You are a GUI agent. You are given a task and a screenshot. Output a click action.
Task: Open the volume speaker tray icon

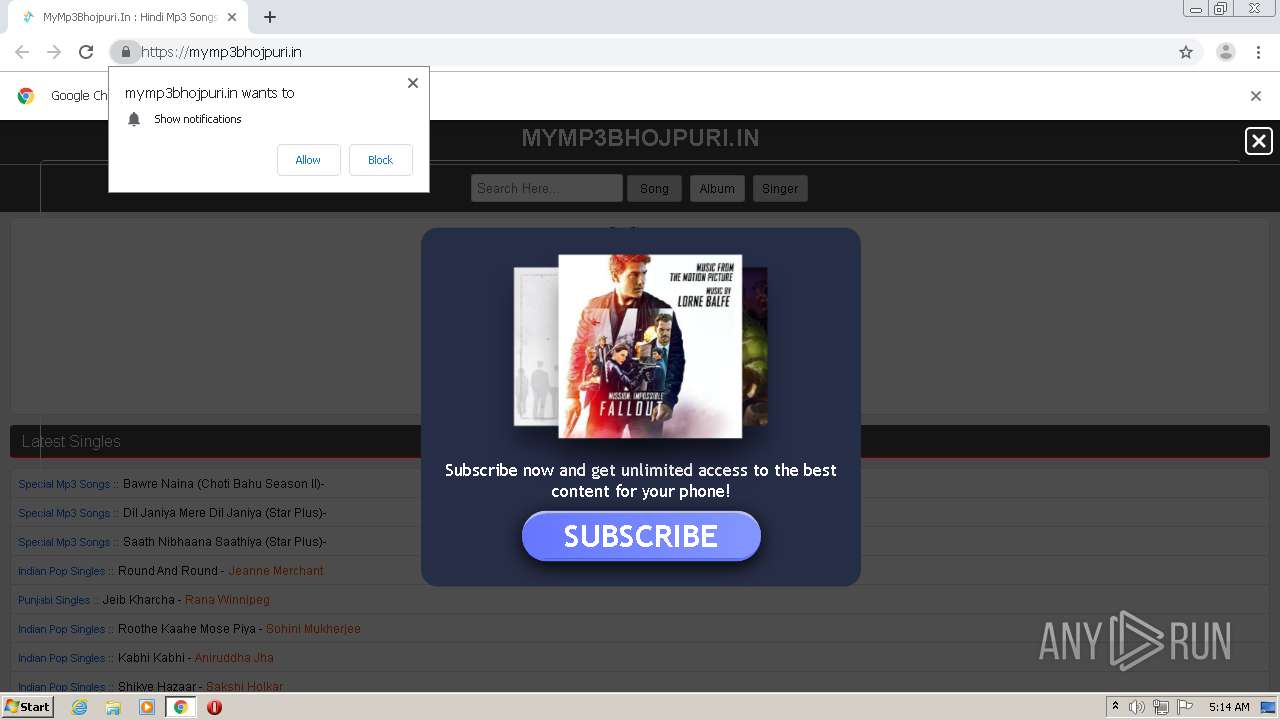(1137, 707)
